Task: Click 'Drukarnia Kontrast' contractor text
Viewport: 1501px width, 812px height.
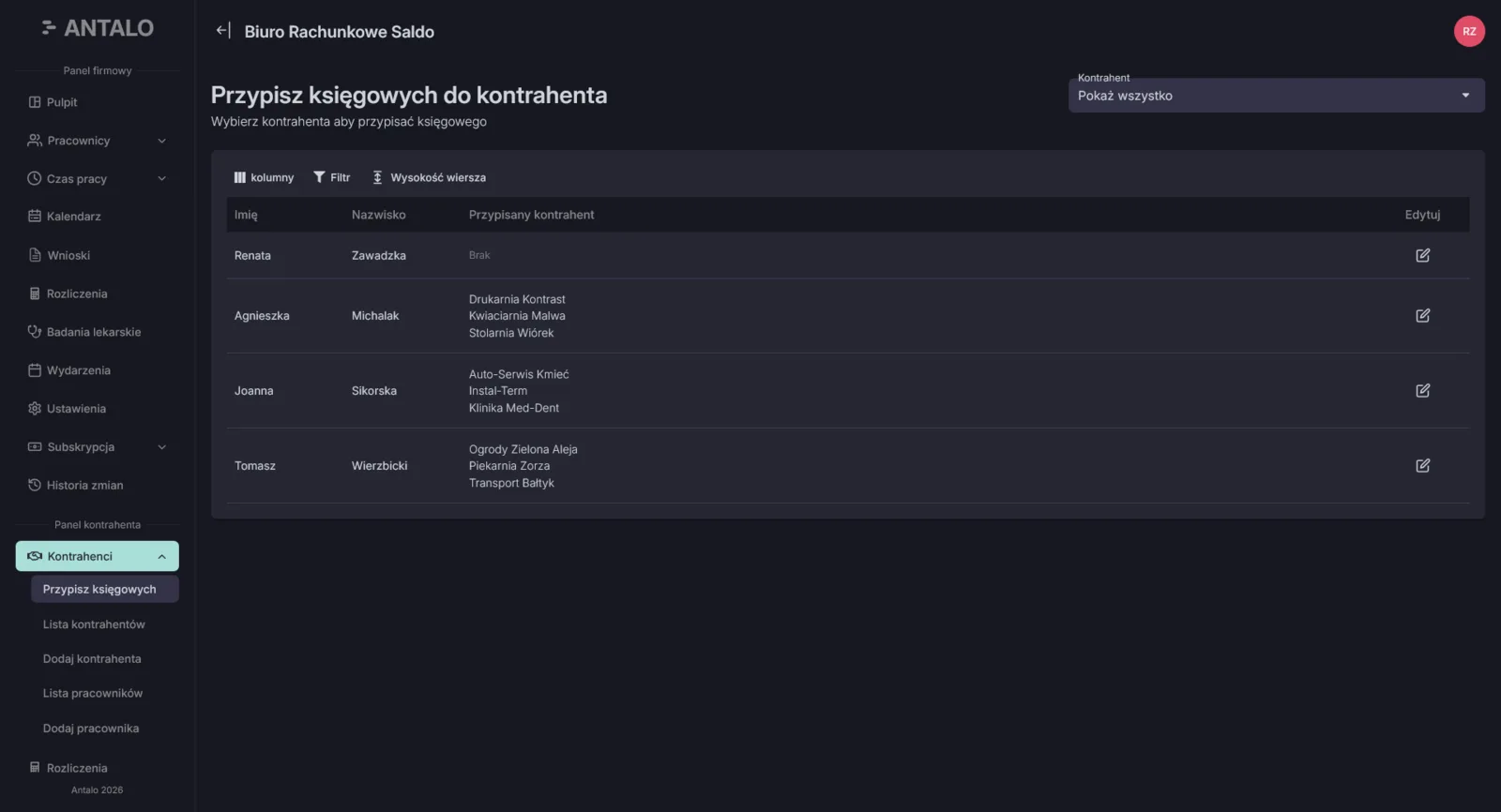Action: [x=517, y=299]
